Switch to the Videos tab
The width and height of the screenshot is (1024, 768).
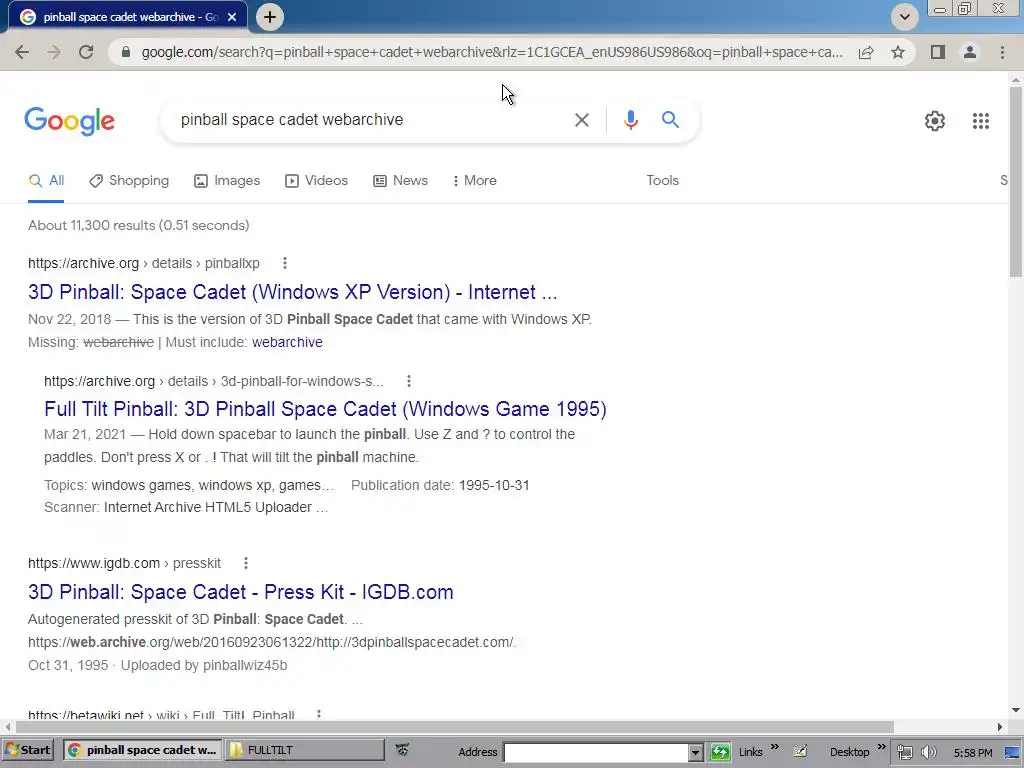coord(317,181)
